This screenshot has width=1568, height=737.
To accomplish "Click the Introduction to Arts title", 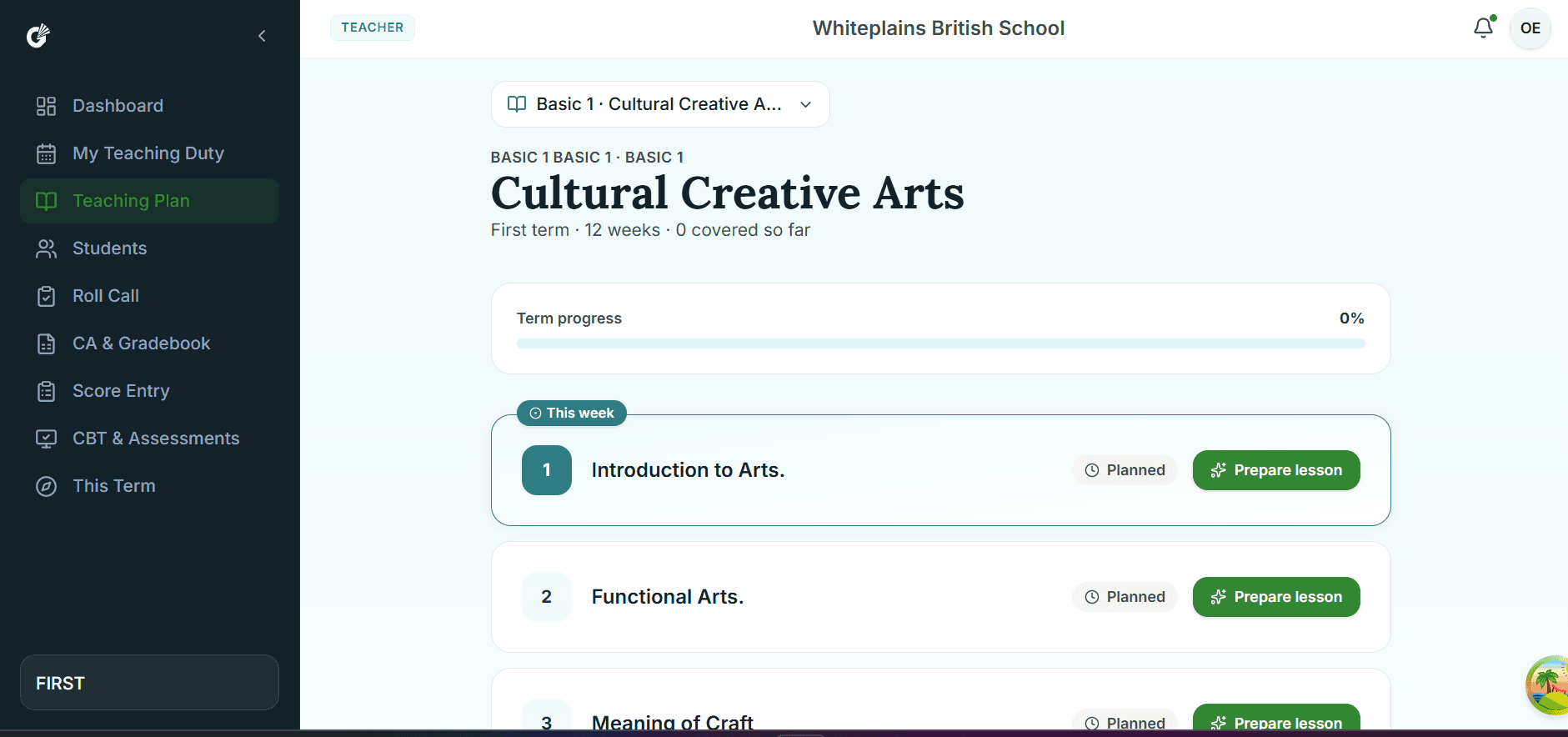I will click(x=688, y=470).
